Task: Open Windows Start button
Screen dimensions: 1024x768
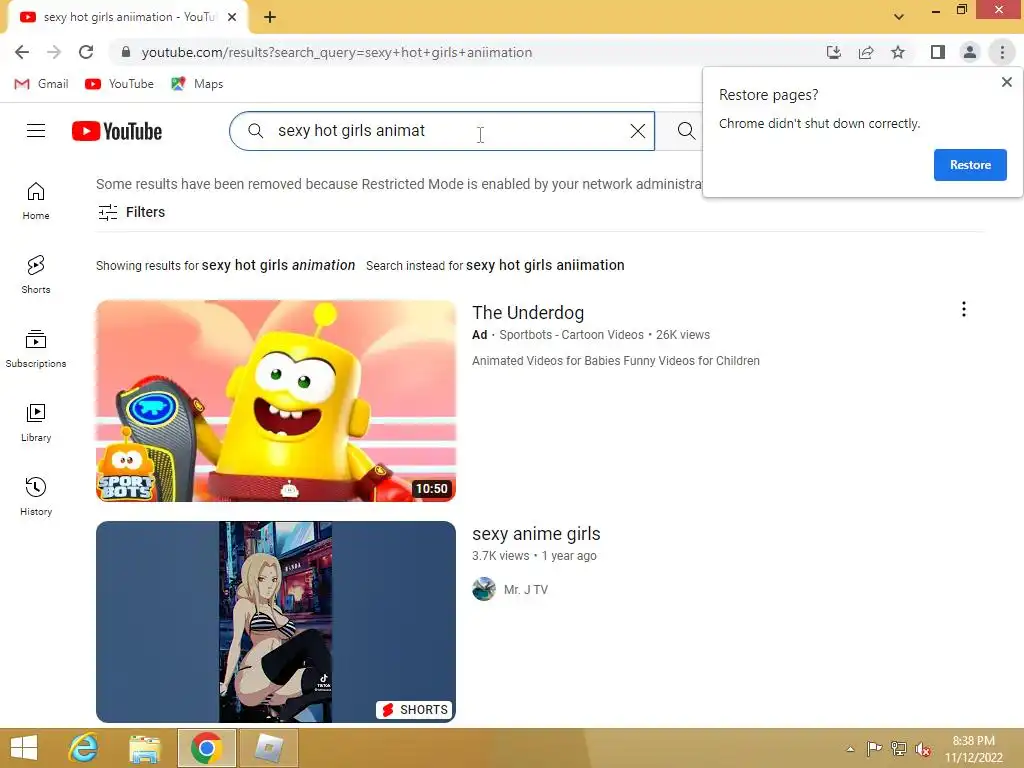Action: pos(24,748)
